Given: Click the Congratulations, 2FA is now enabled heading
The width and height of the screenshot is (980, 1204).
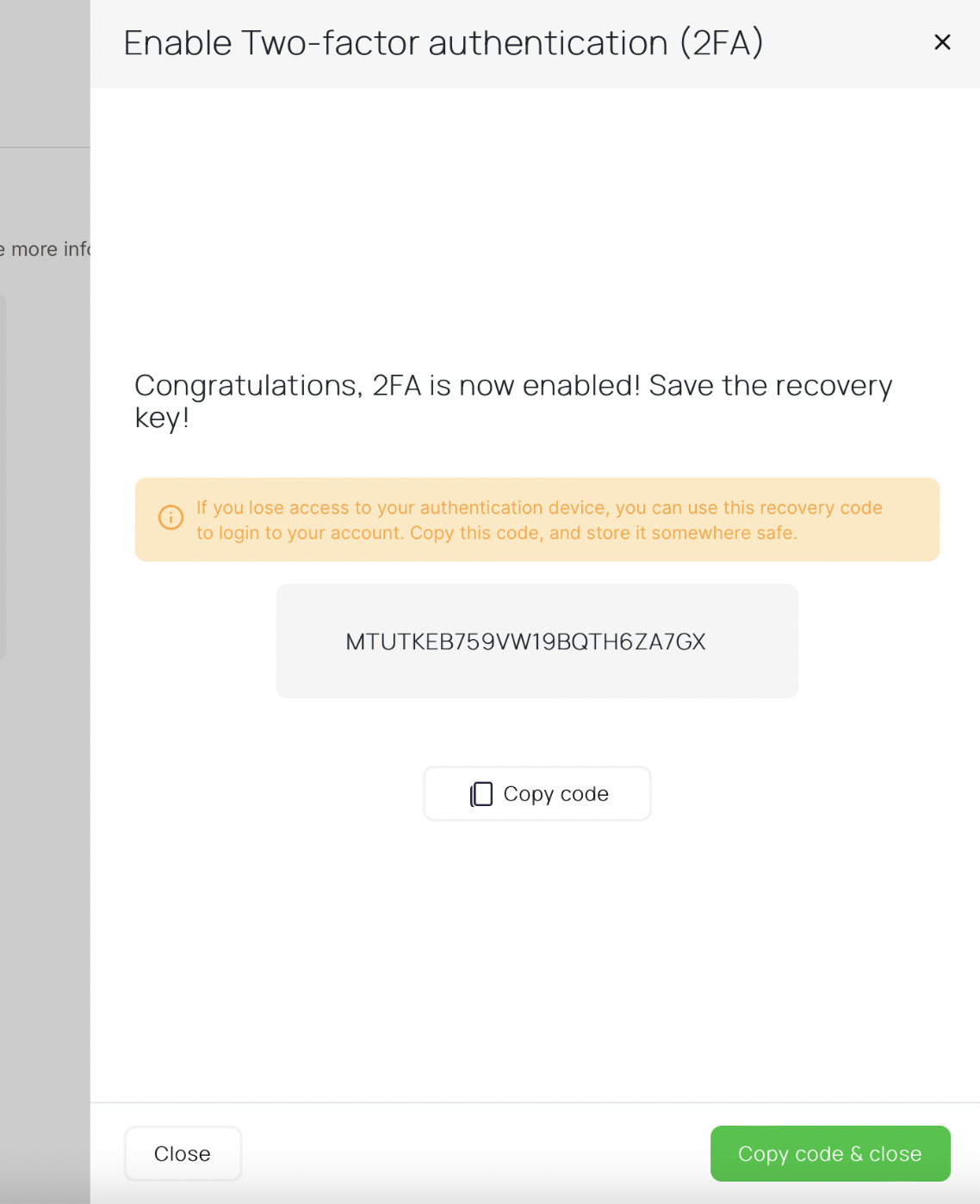Looking at the screenshot, I should click(512, 386).
